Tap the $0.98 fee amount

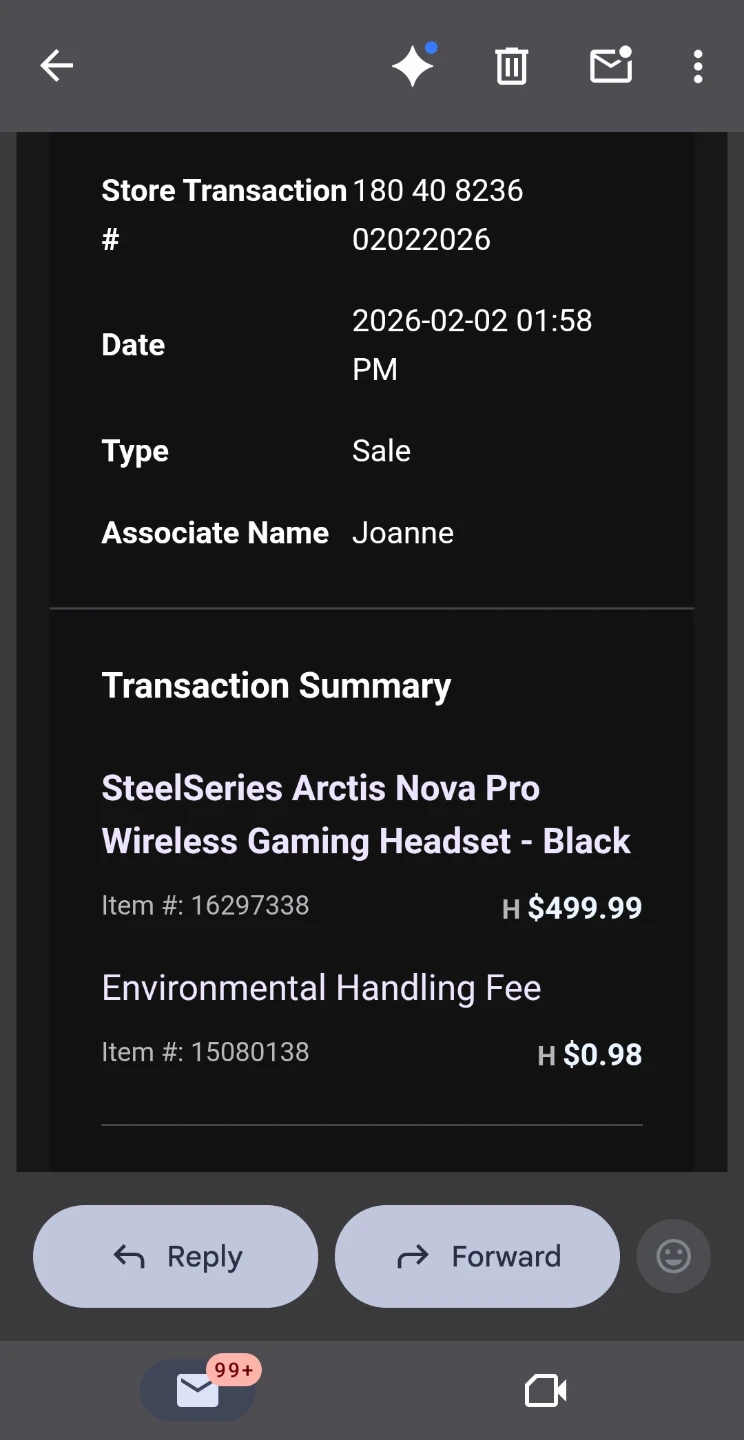(x=603, y=1055)
